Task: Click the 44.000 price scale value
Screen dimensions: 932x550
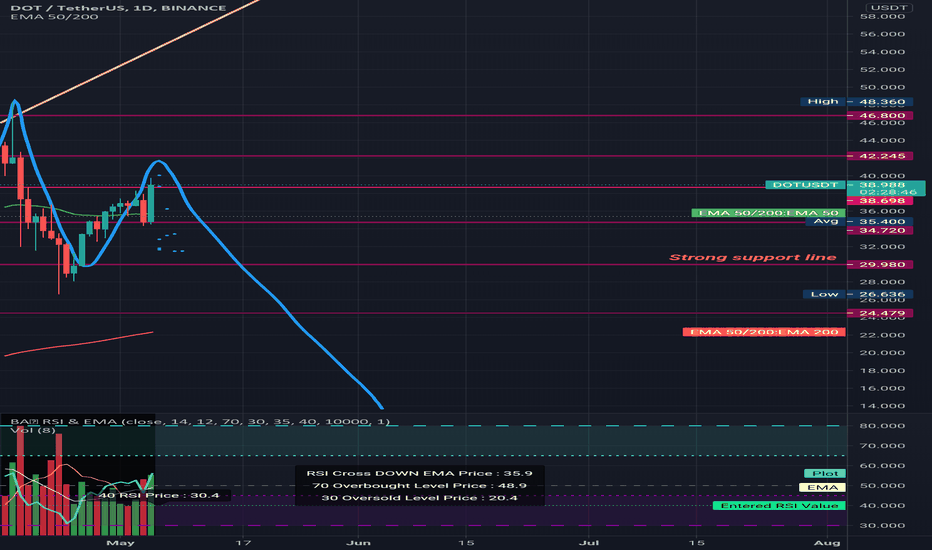Action: click(x=882, y=140)
